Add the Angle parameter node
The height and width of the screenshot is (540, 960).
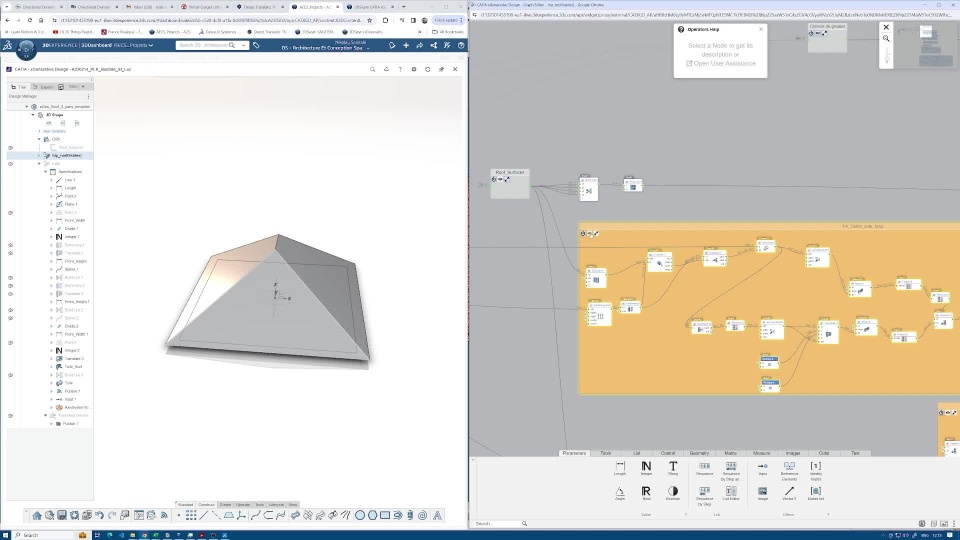pos(620,493)
